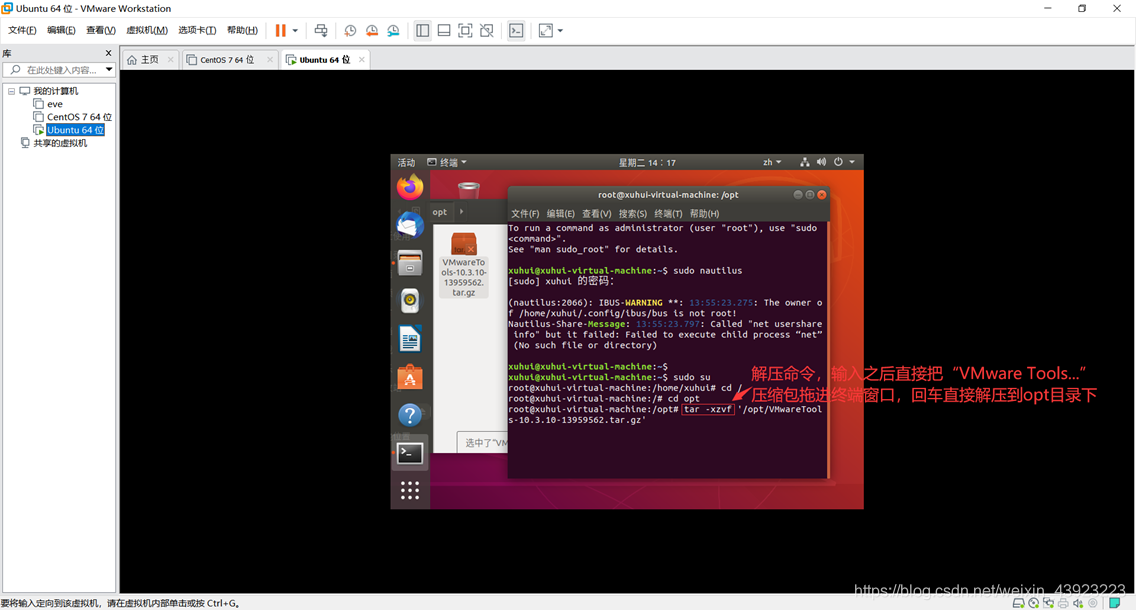Close the Ubuntu 64 位 tab
The image size is (1136, 610).
(362, 59)
